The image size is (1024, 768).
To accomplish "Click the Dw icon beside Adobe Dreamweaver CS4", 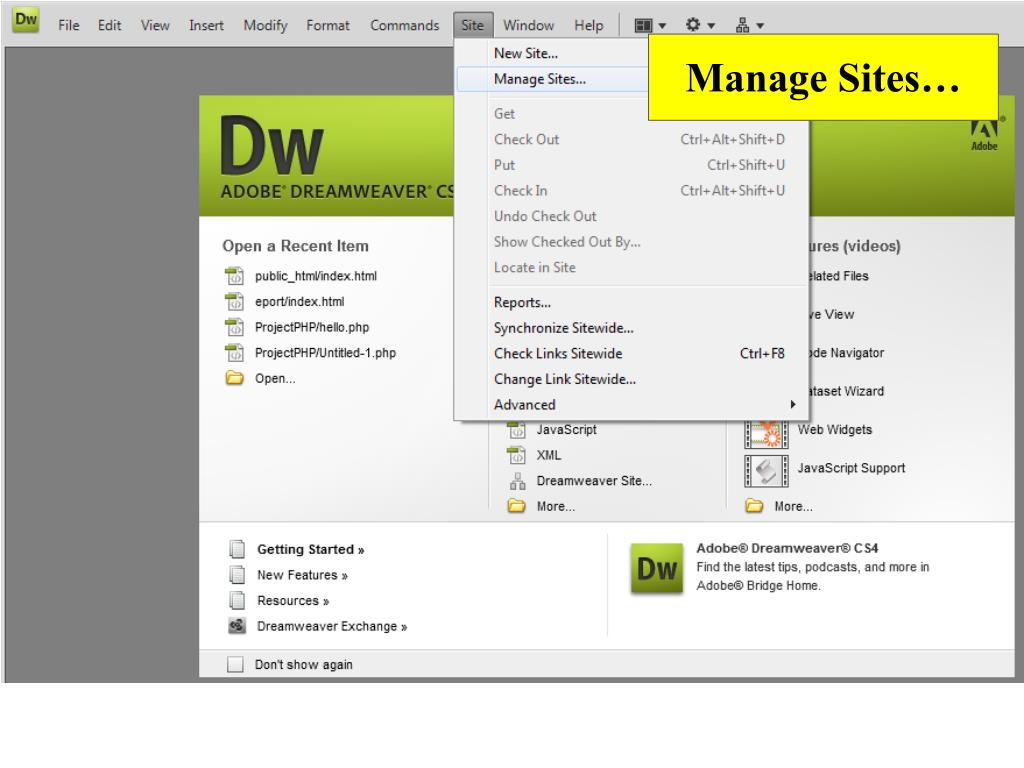I will tap(657, 568).
